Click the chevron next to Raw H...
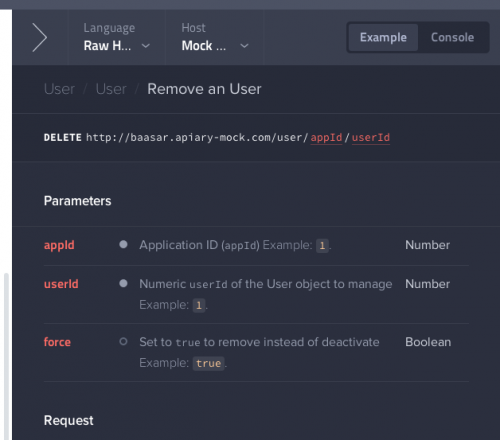This screenshot has width=500, height=440. [146, 46]
